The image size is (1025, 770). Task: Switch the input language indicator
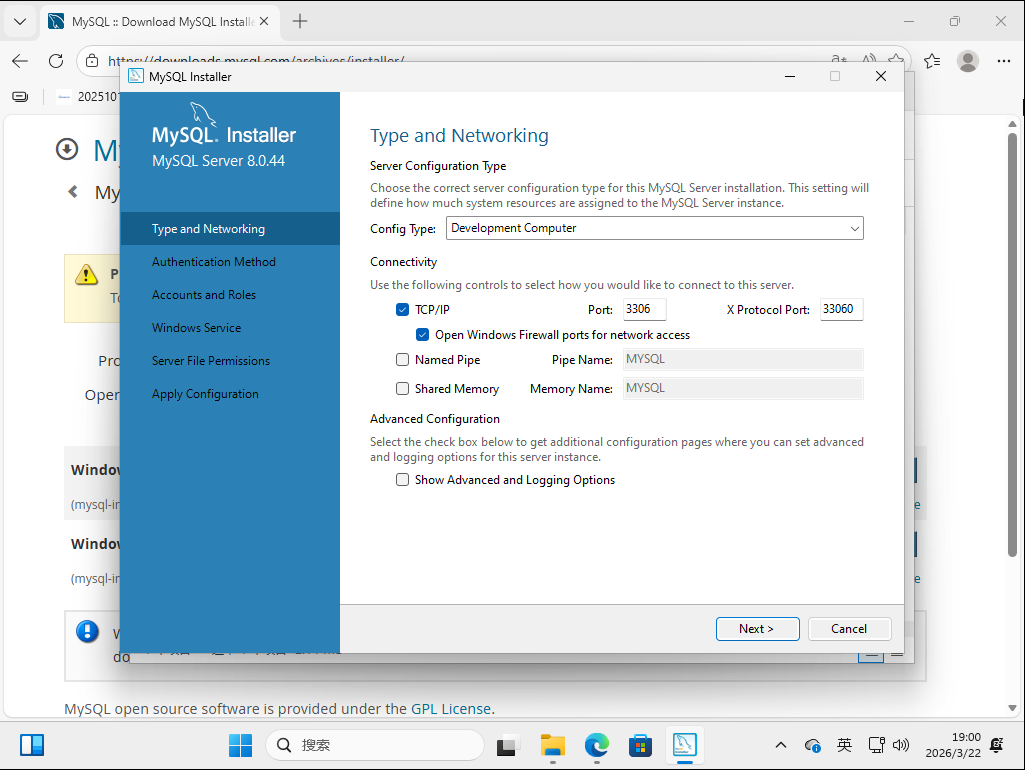845,745
